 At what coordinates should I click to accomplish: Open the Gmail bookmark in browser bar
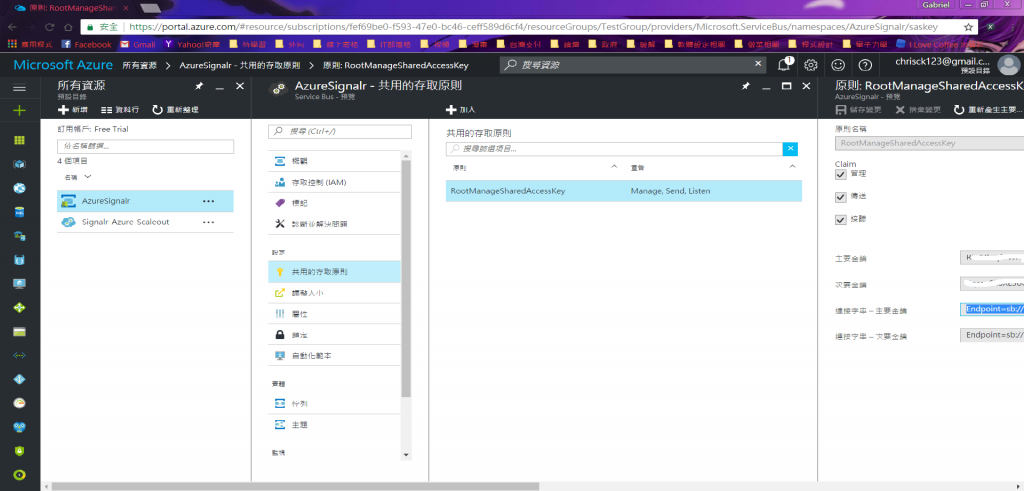point(138,44)
